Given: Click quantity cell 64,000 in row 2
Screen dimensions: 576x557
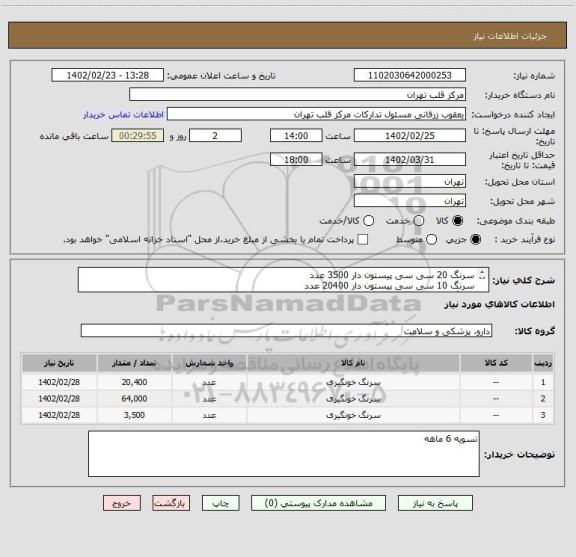Looking at the screenshot, I should point(134,399).
